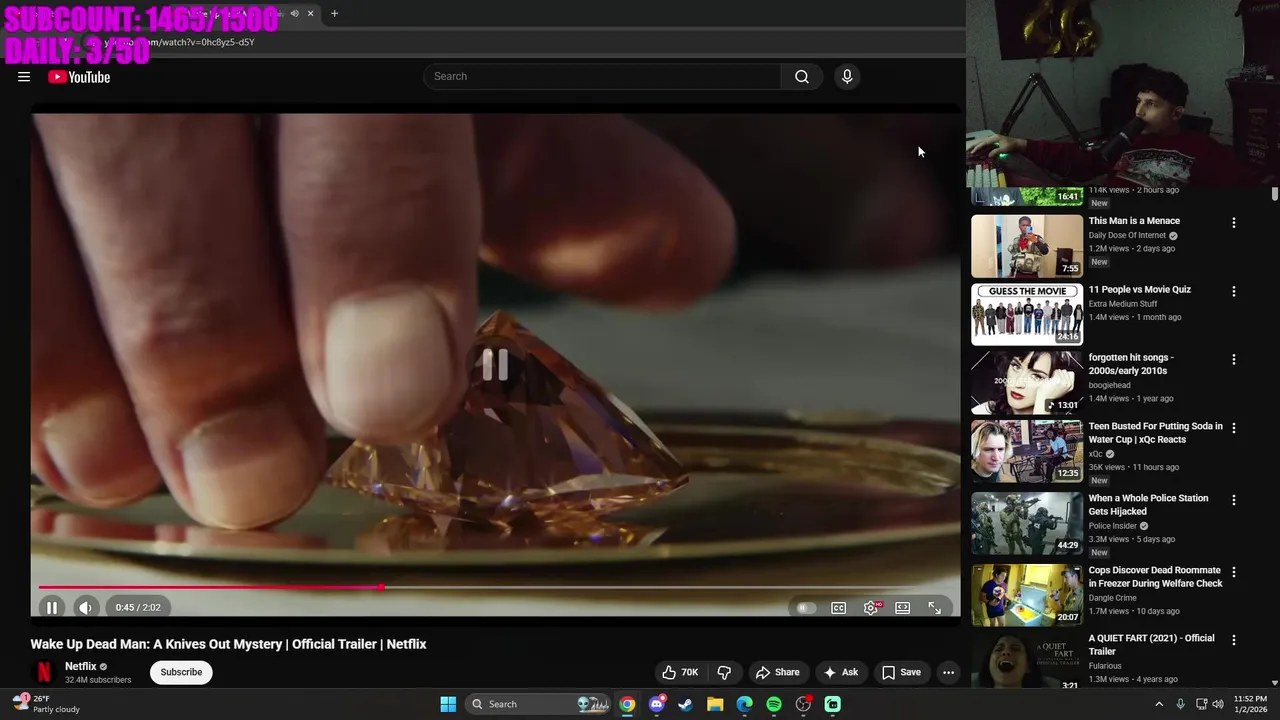The image size is (1280, 720).
Task: Open 'A QUIET FART (2021)' trailer title
Action: [x=1151, y=645]
